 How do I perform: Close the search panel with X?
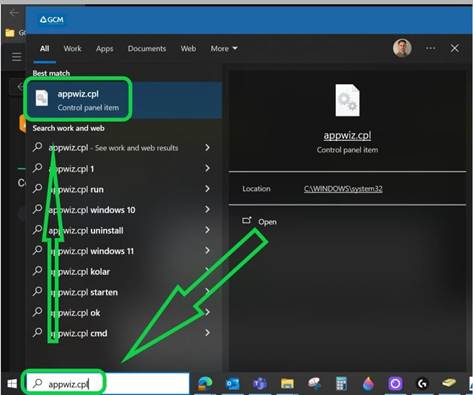[454, 48]
